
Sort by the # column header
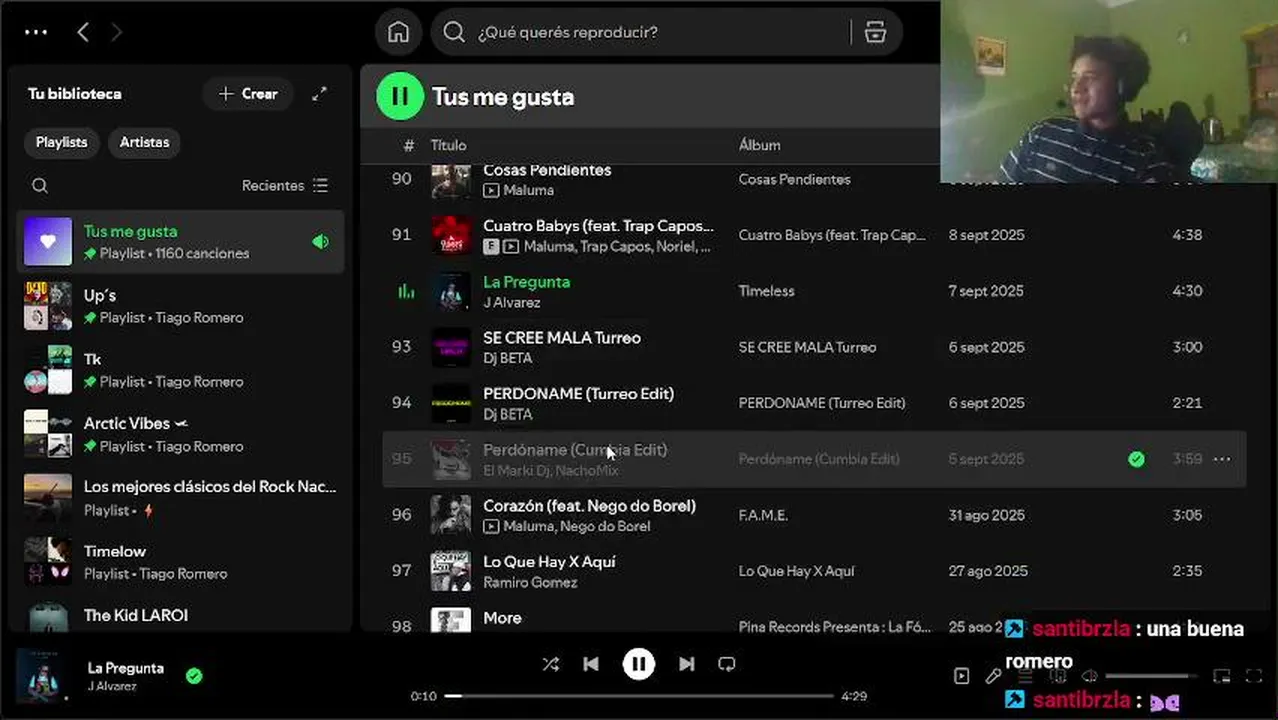coord(408,145)
